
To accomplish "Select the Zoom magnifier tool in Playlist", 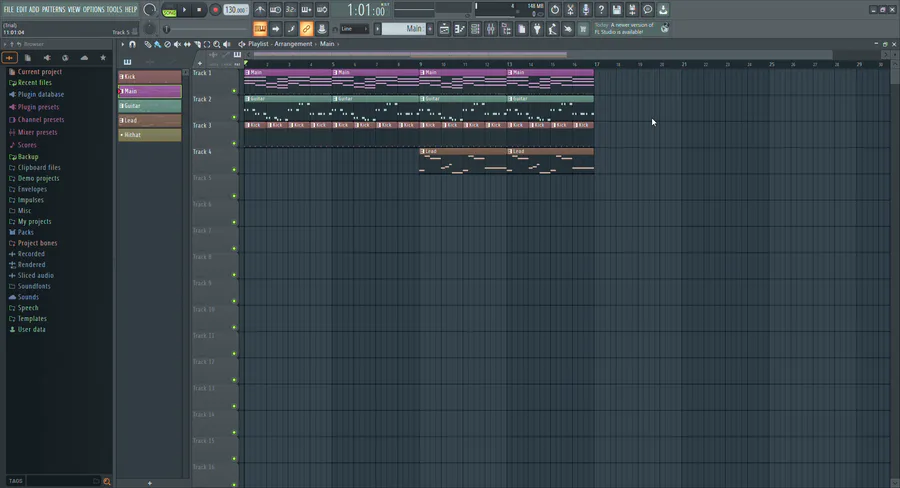I will [x=217, y=44].
